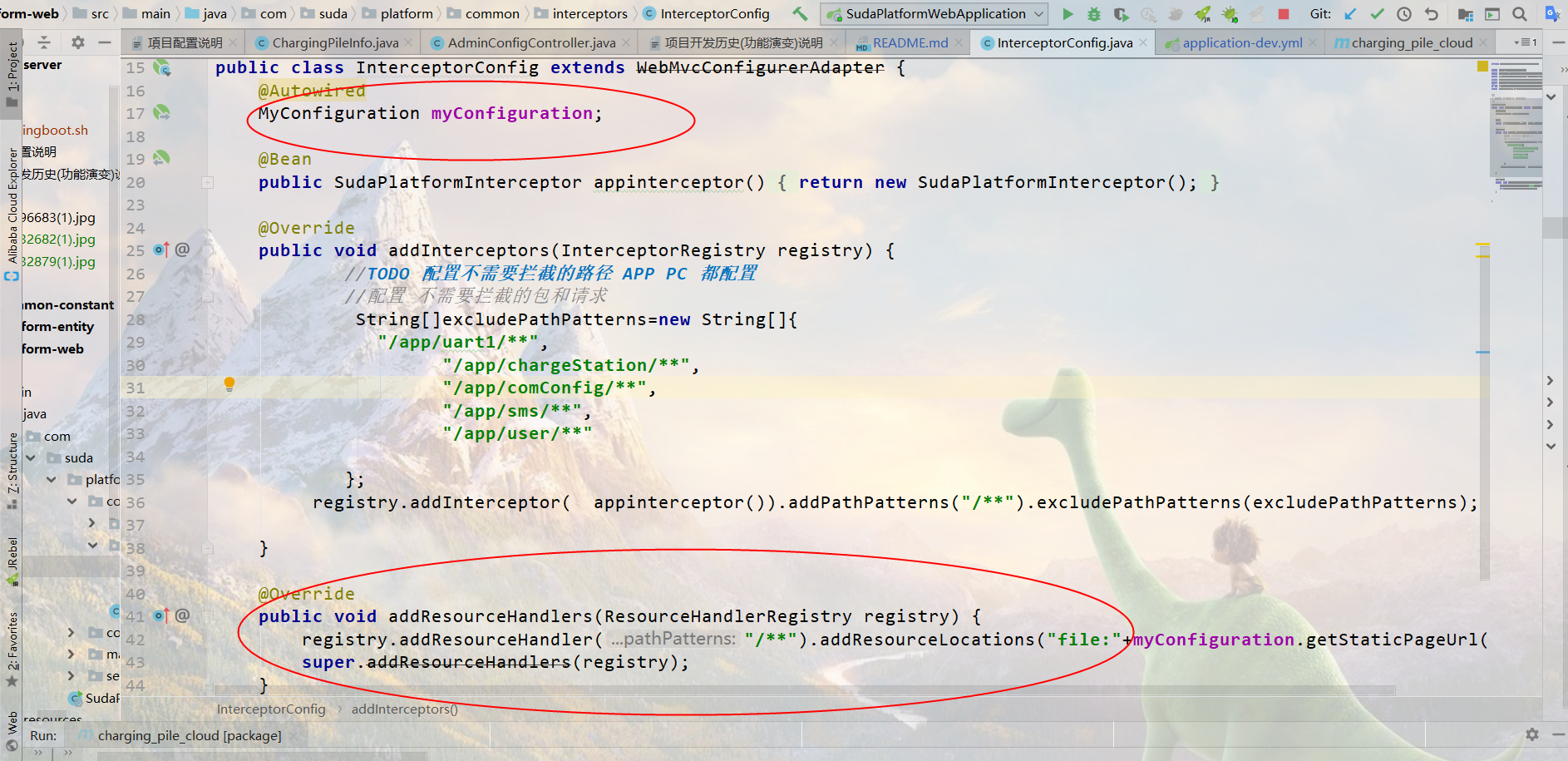Click override gutter icon on line 25
1568x761 pixels.
click(x=161, y=250)
